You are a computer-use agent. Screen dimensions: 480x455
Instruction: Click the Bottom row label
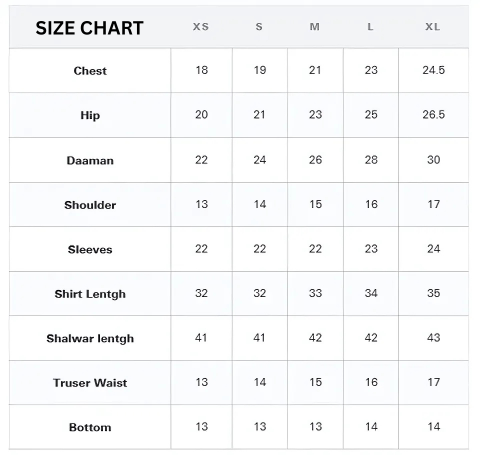pyautogui.click(x=90, y=427)
